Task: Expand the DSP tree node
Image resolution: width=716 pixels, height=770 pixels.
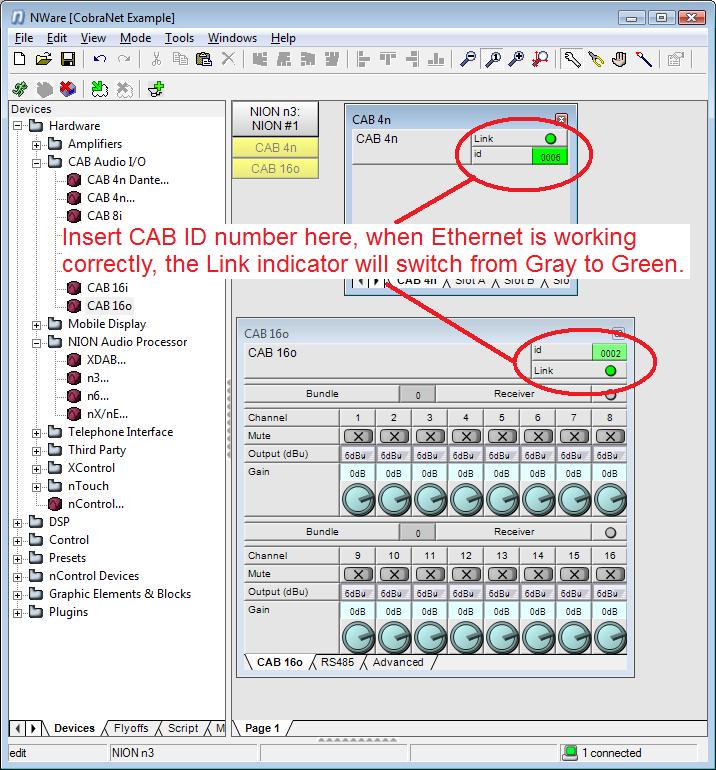Action: [18, 522]
